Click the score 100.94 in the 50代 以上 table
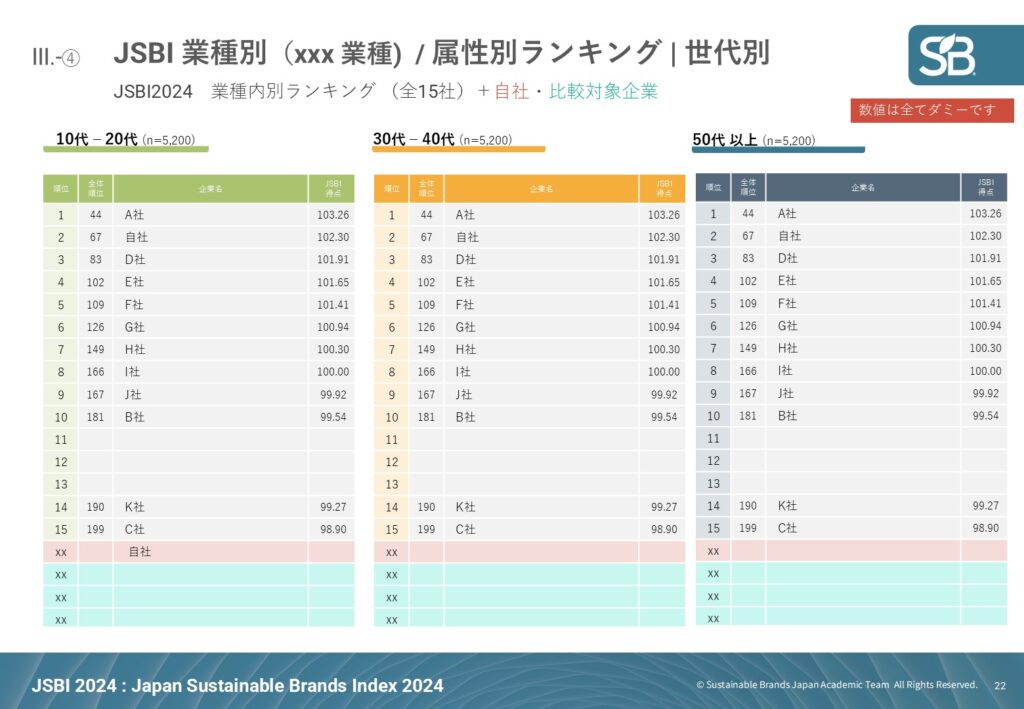 (x=985, y=326)
